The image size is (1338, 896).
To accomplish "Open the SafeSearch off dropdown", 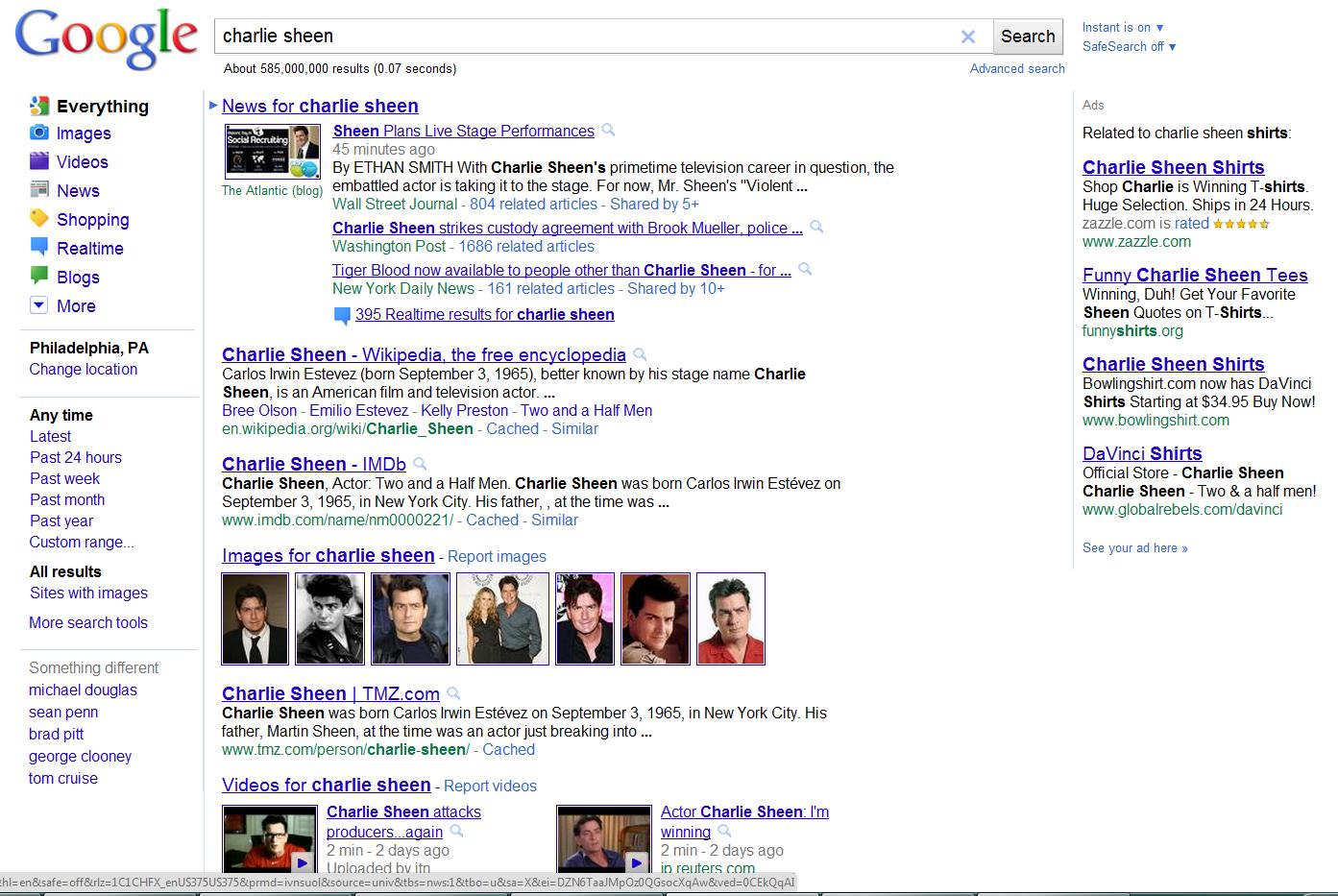I will 1130,46.
